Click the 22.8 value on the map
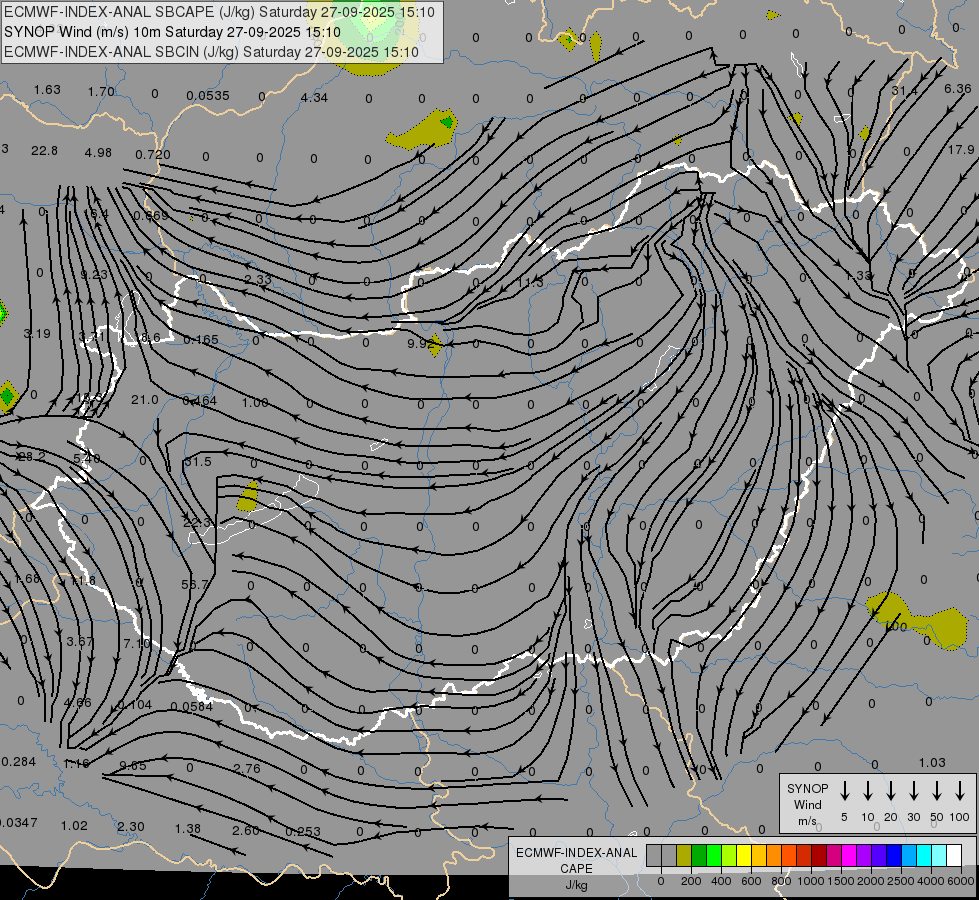This screenshot has height=900, width=979. (x=44, y=151)
